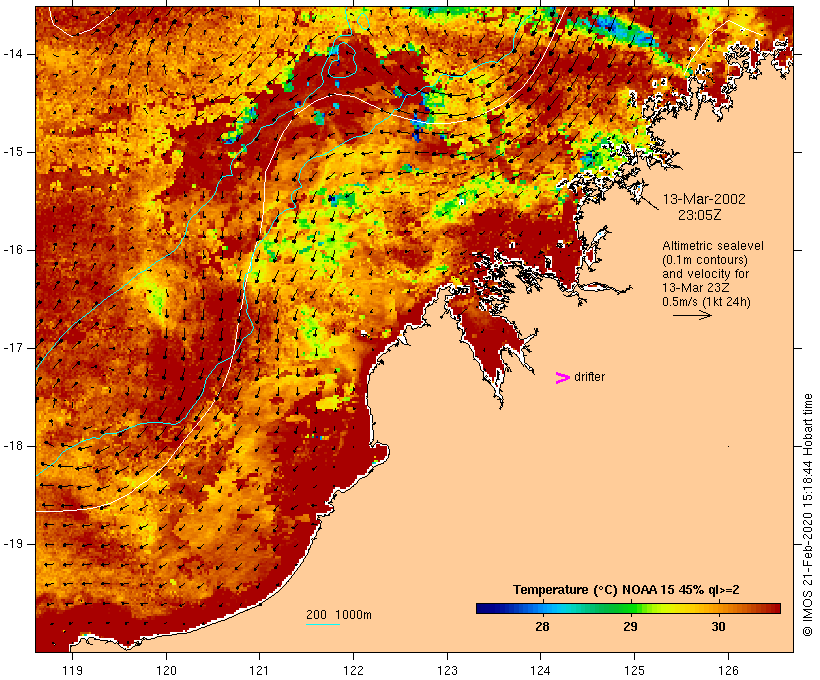Click the color bar tick label '30'
The image size is (820, 680).
[x=718, y=626]
